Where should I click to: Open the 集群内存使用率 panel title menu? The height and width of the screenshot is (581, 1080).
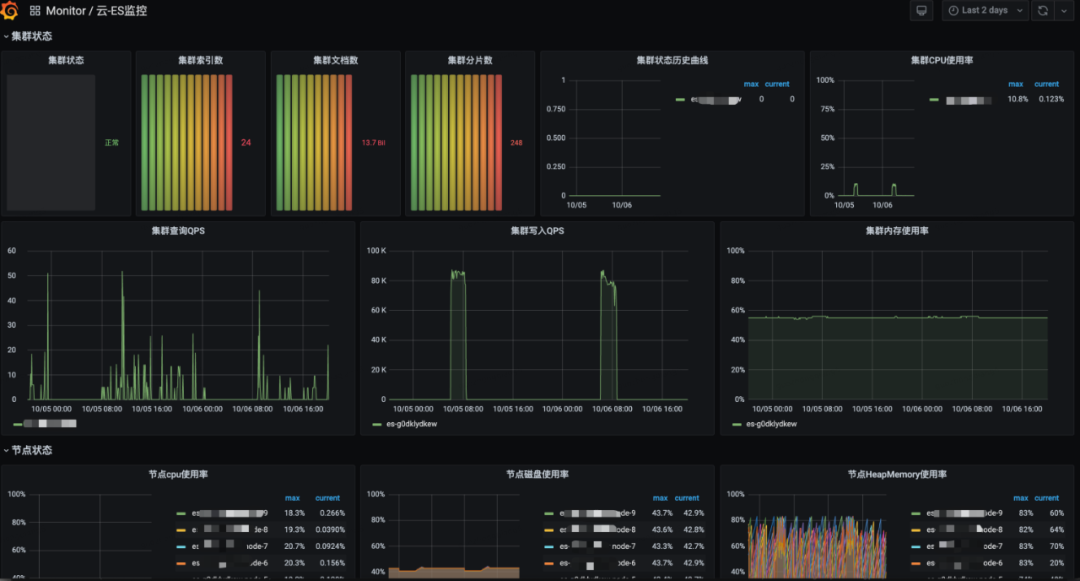[x=897, y=231]
